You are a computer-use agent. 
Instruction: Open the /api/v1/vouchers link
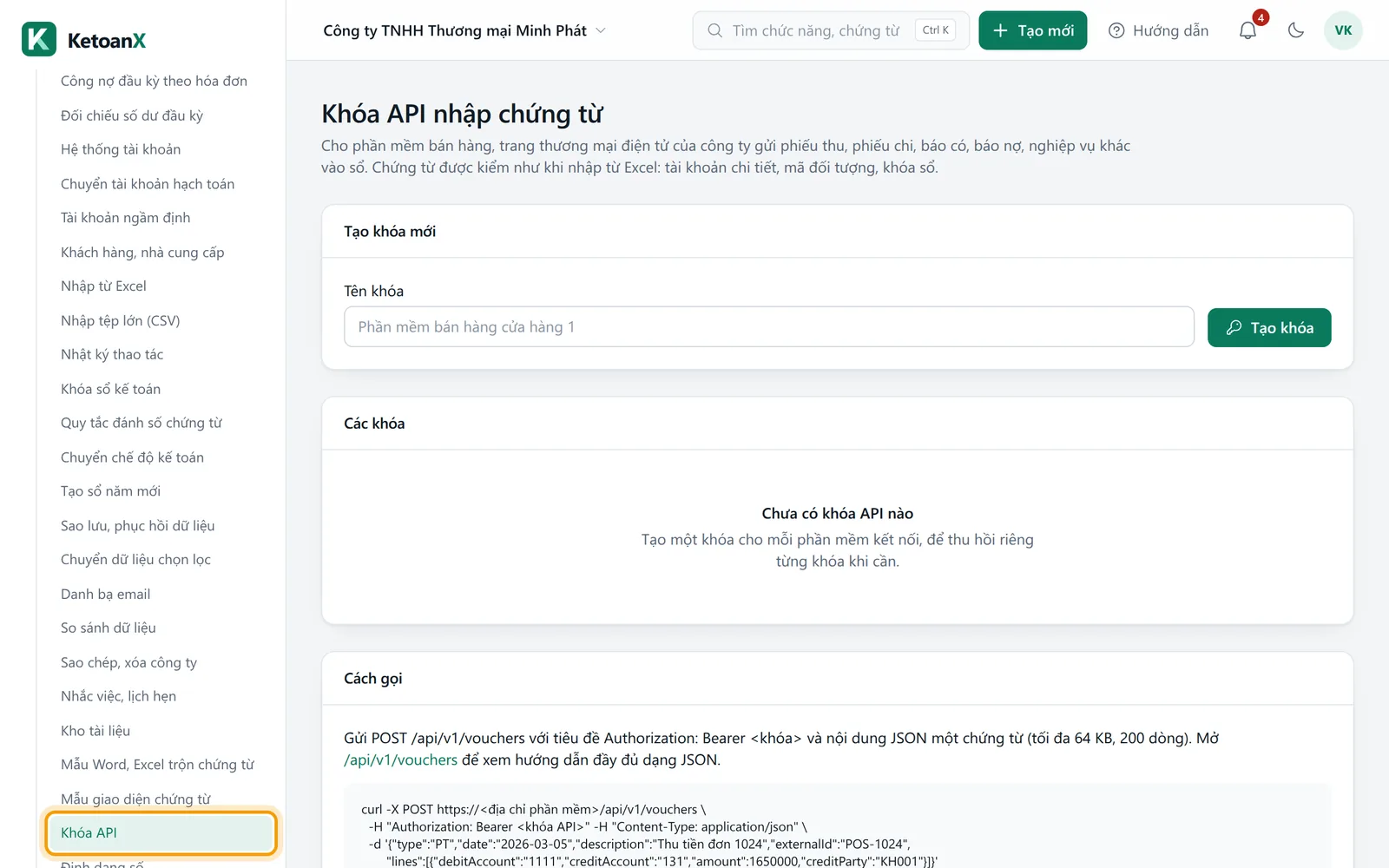pos(400,759)
